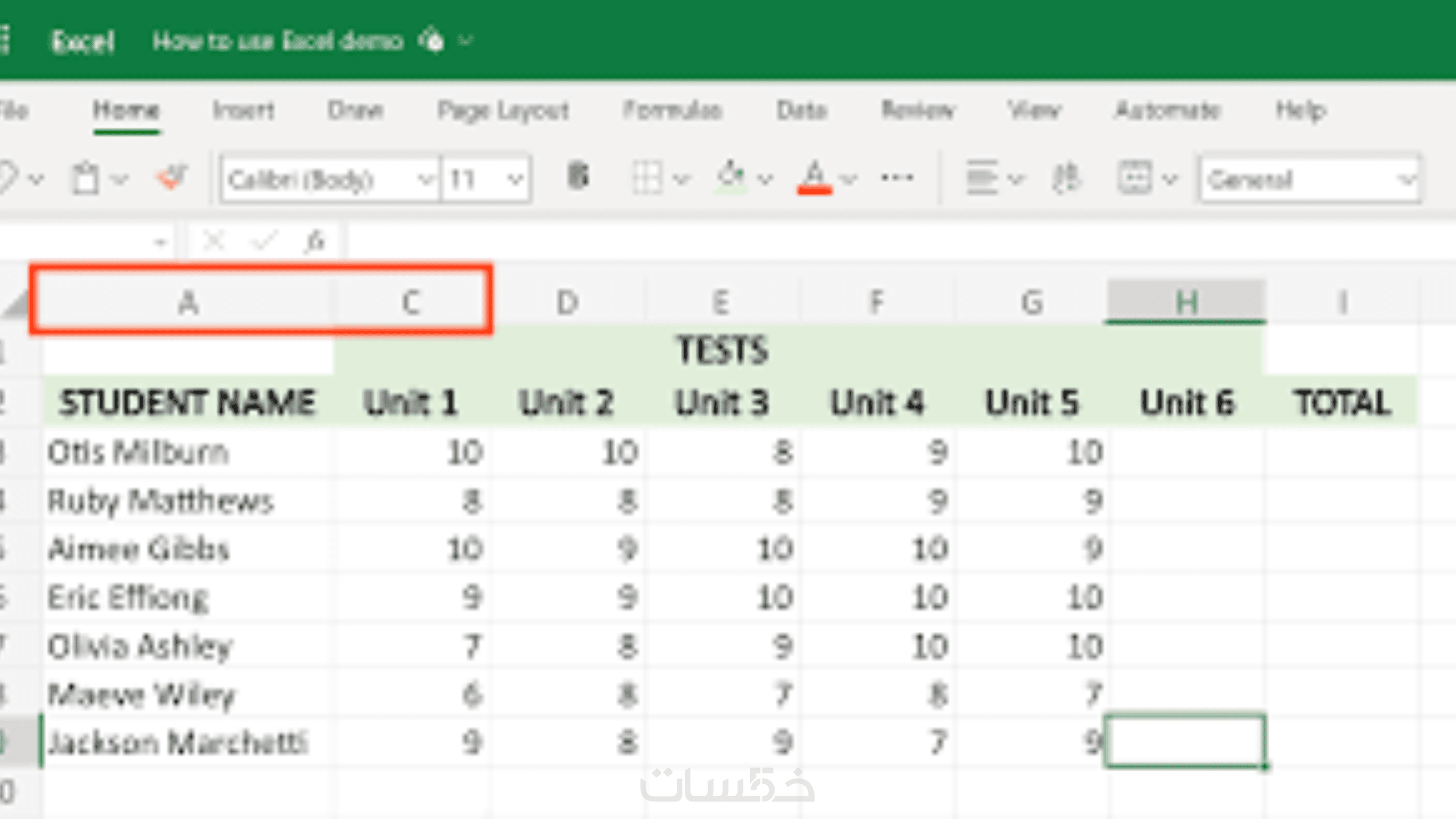Click the insert function fx icon
The width and height of the screenshot is (1456, 819).
click(315, 242)
